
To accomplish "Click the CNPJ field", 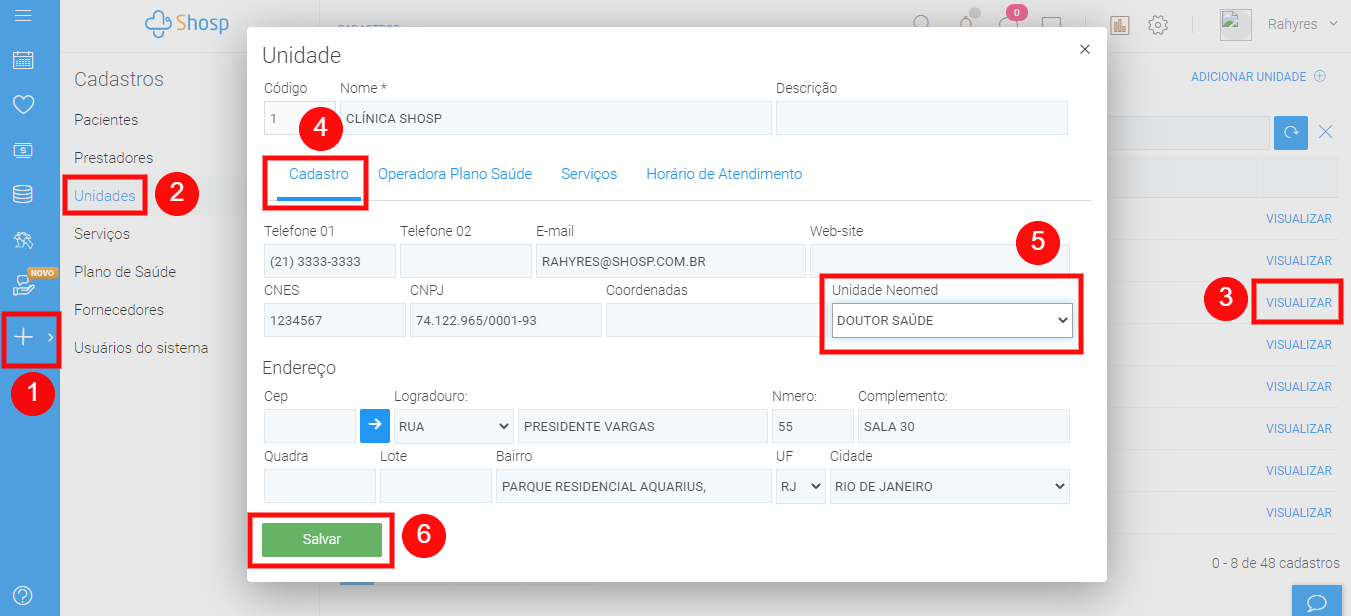I will [506, 320].
